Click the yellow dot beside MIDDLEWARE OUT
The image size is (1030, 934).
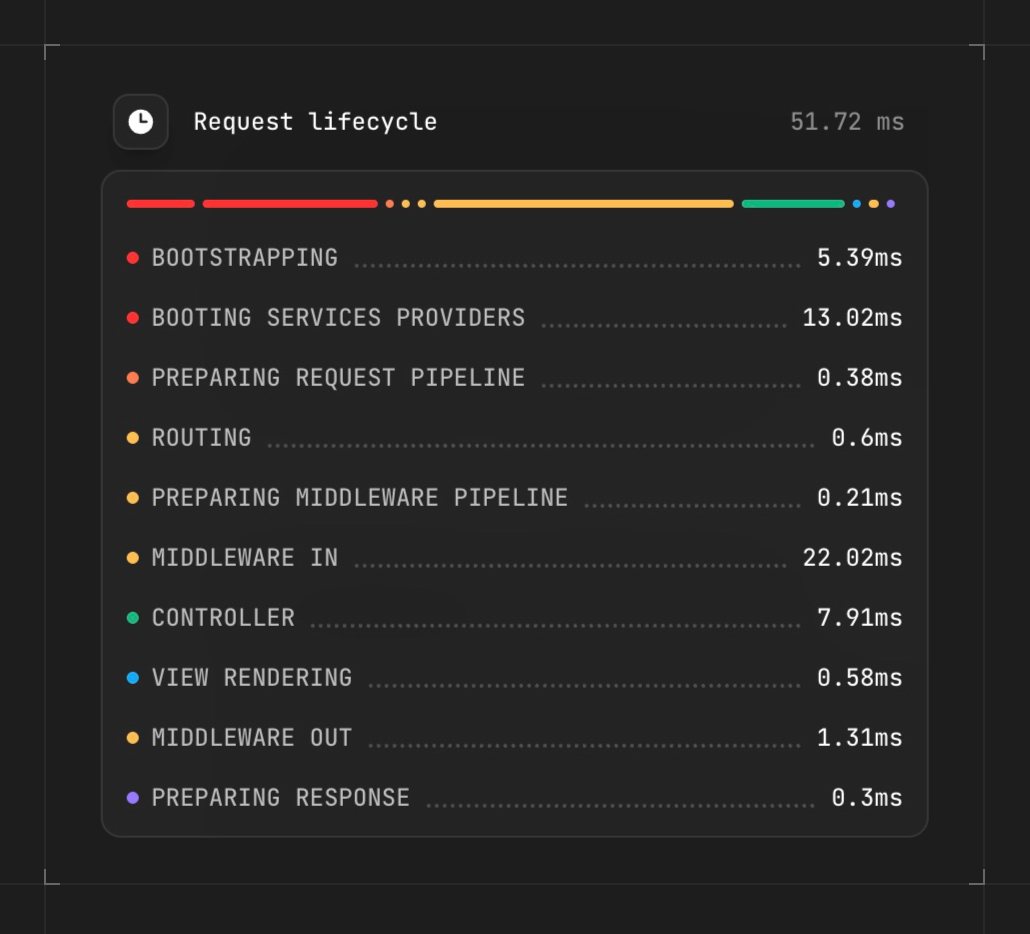click(133, 738)
